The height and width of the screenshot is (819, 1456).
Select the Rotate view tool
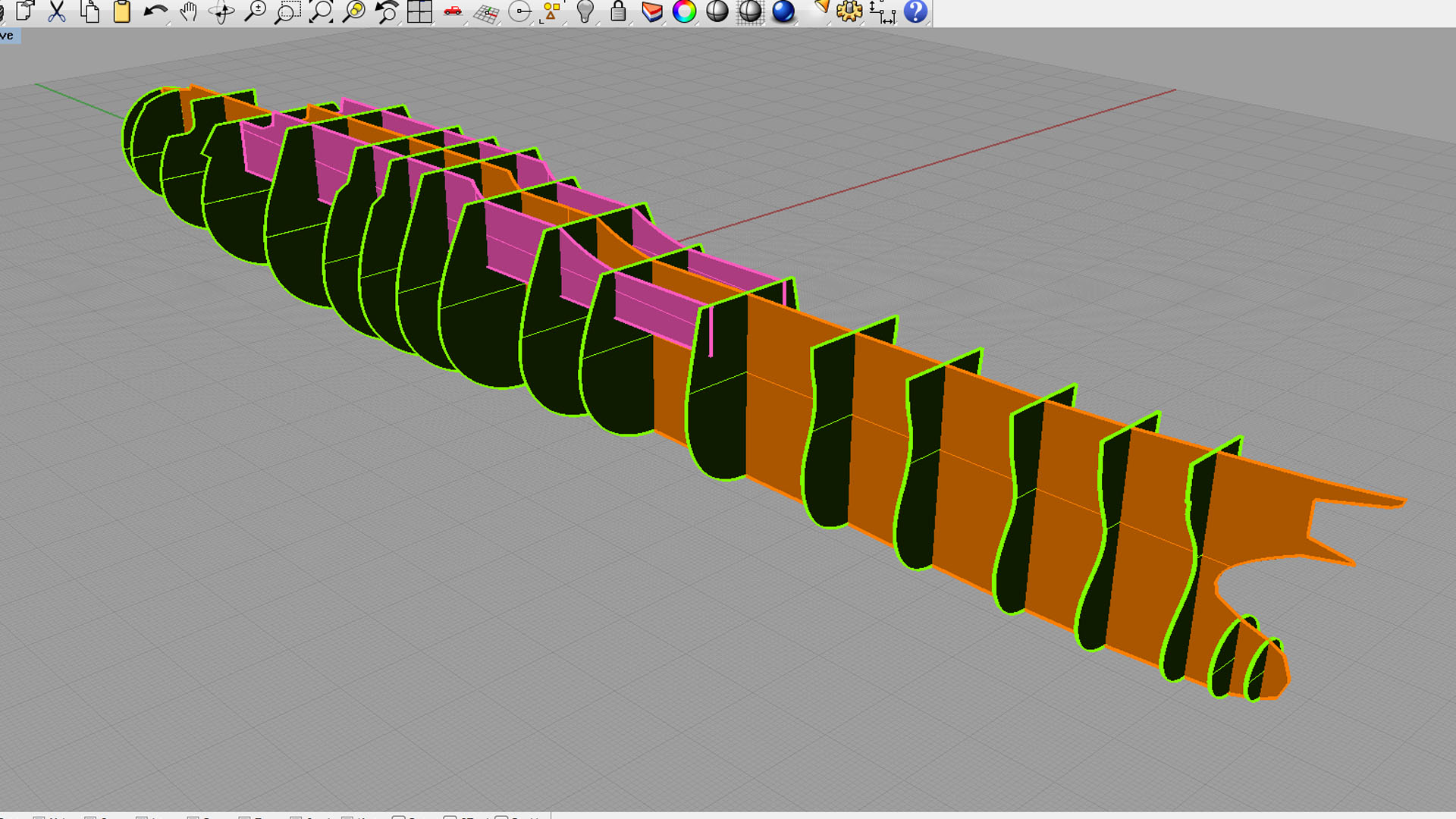pyautogui.click(x=221, y=11)
